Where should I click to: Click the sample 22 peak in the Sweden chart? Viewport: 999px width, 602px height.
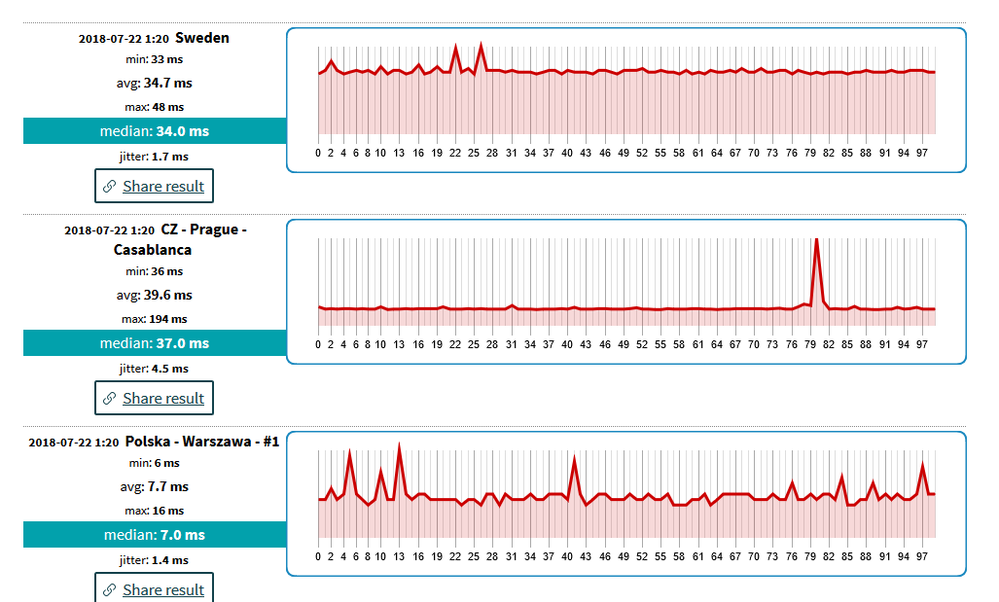(456, 47)
